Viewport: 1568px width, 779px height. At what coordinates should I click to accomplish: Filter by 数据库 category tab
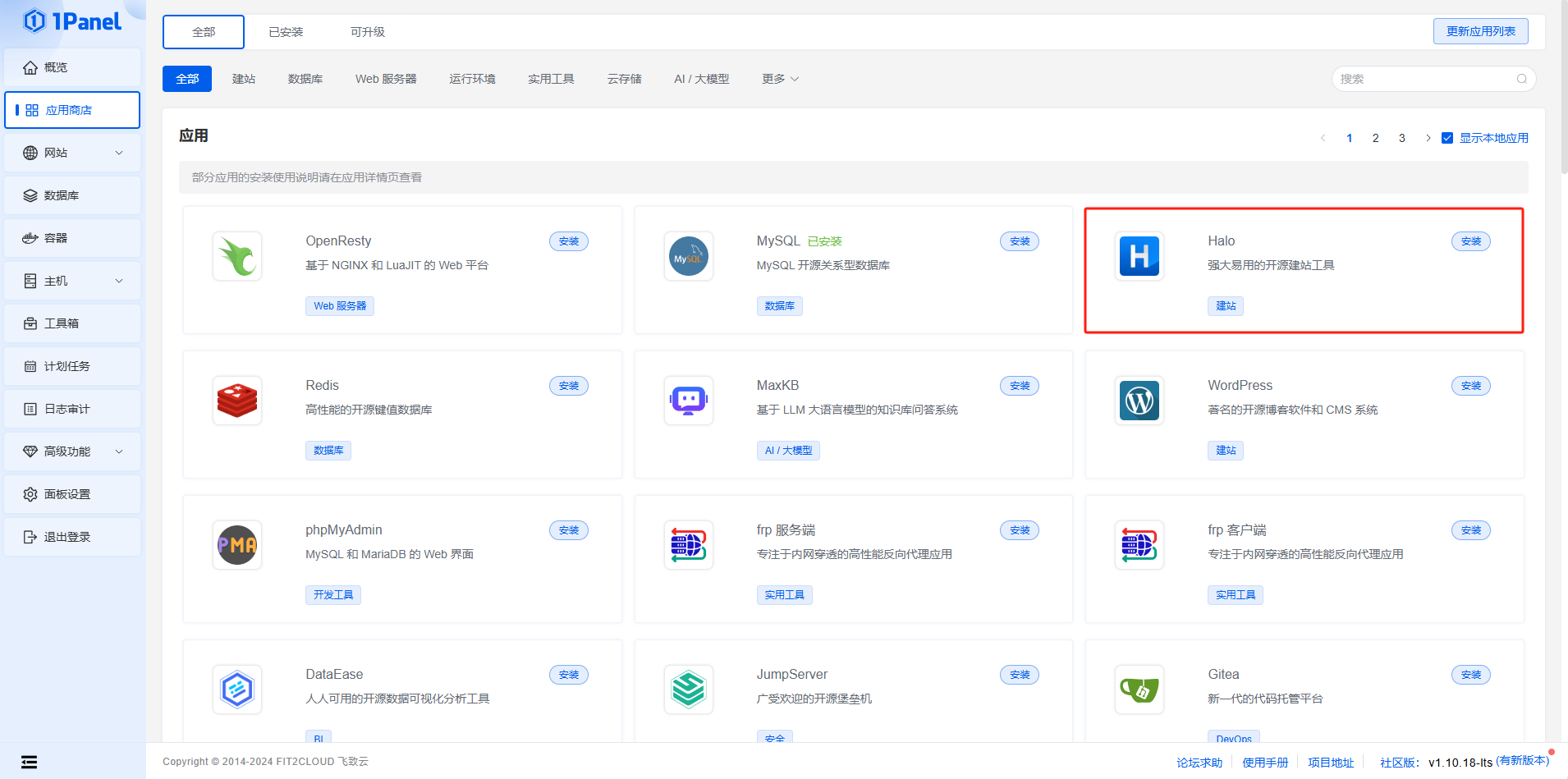tap(305, 79)
